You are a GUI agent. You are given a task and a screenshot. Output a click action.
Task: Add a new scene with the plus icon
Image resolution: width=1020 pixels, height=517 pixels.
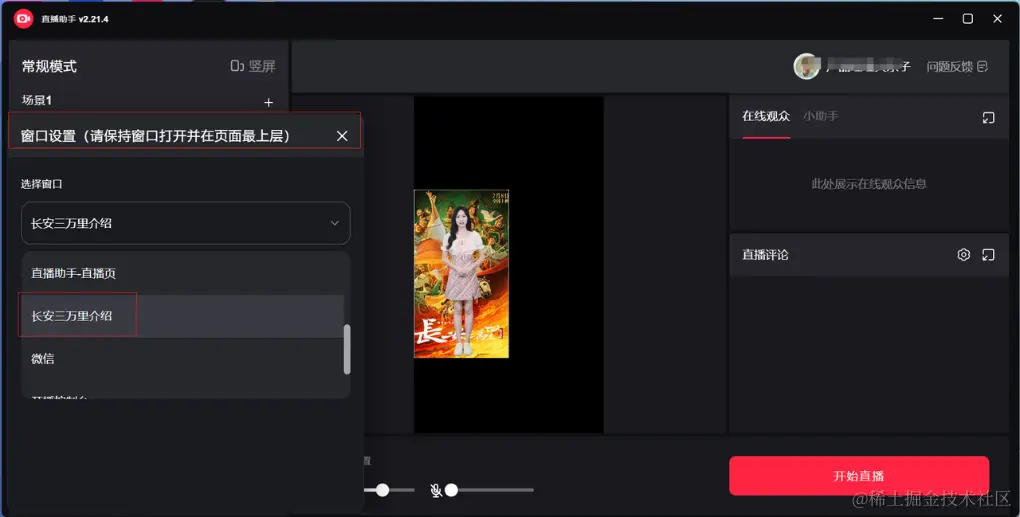(x=268, y=103)
